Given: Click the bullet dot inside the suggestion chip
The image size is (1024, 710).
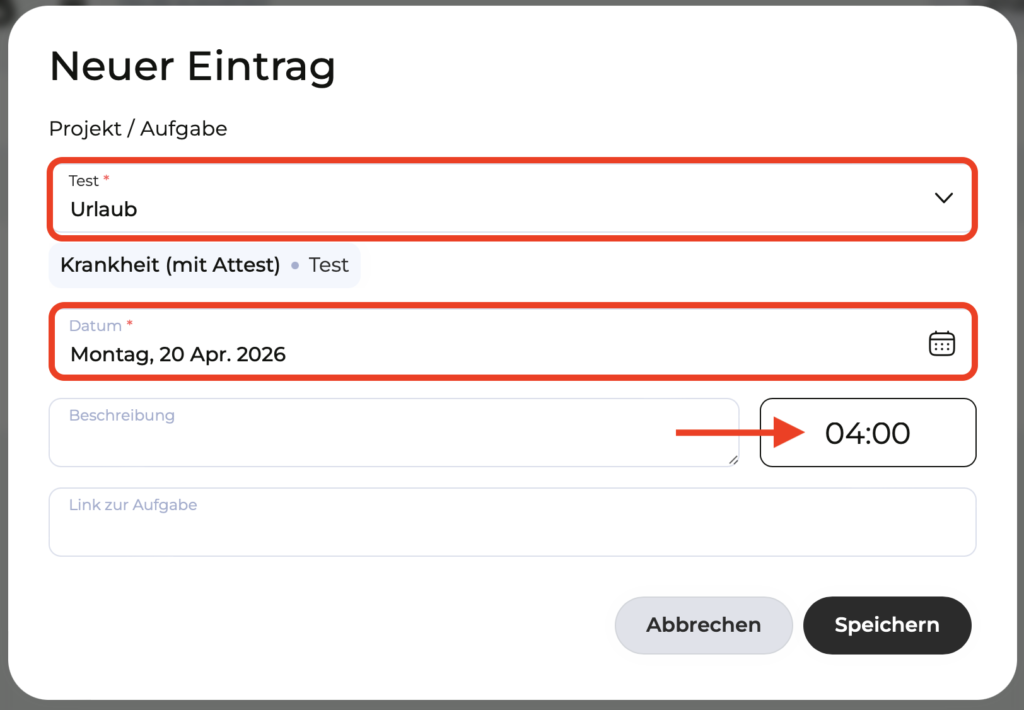Looking at the screenshot, I should (294, 267).
